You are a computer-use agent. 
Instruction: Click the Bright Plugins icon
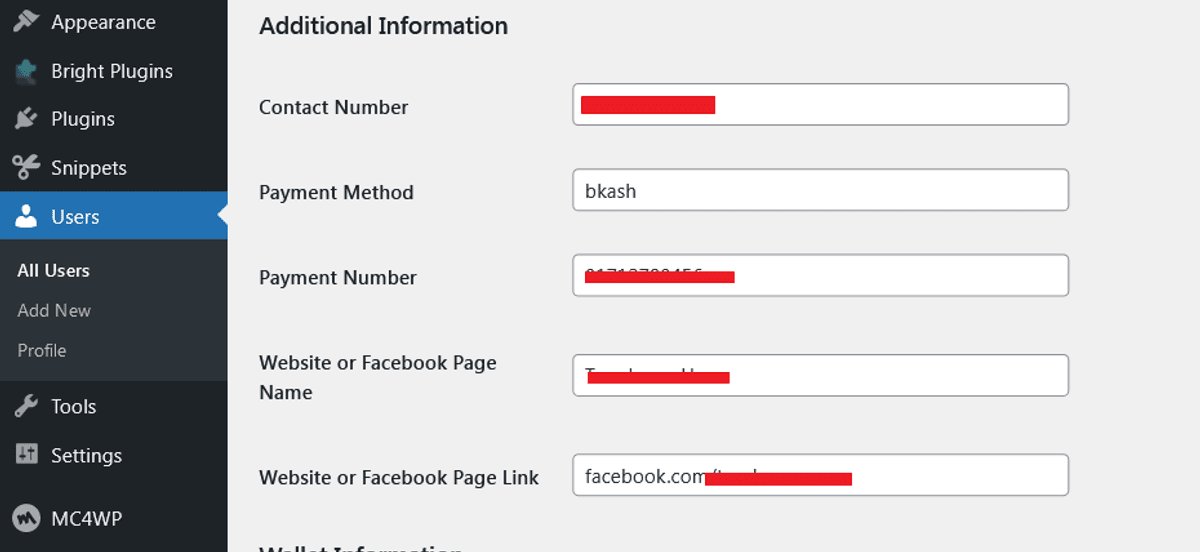pos(27,71)
